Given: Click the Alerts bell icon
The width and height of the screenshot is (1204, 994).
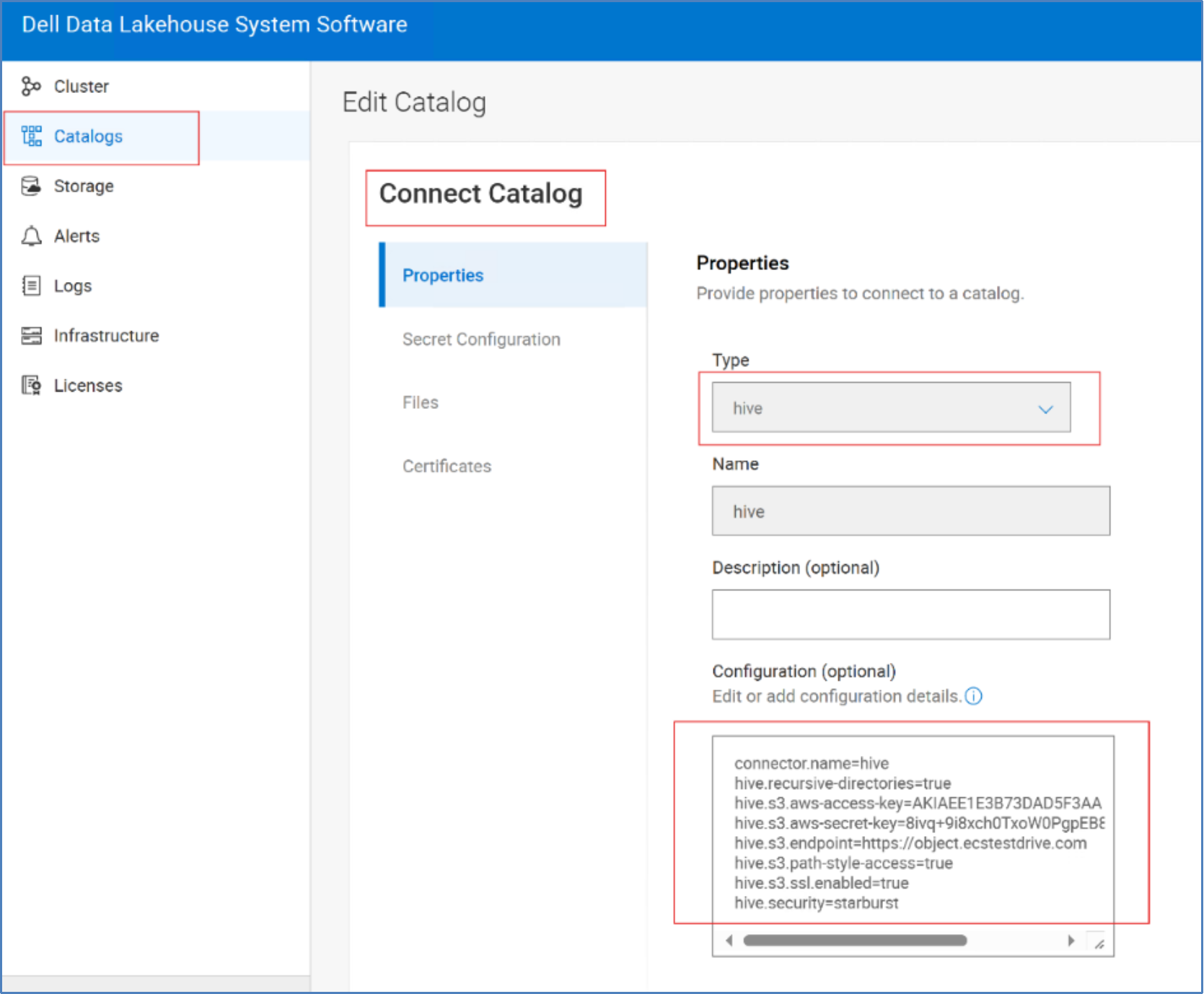Looking at the screenshot, I should click(x=31, y=236).
